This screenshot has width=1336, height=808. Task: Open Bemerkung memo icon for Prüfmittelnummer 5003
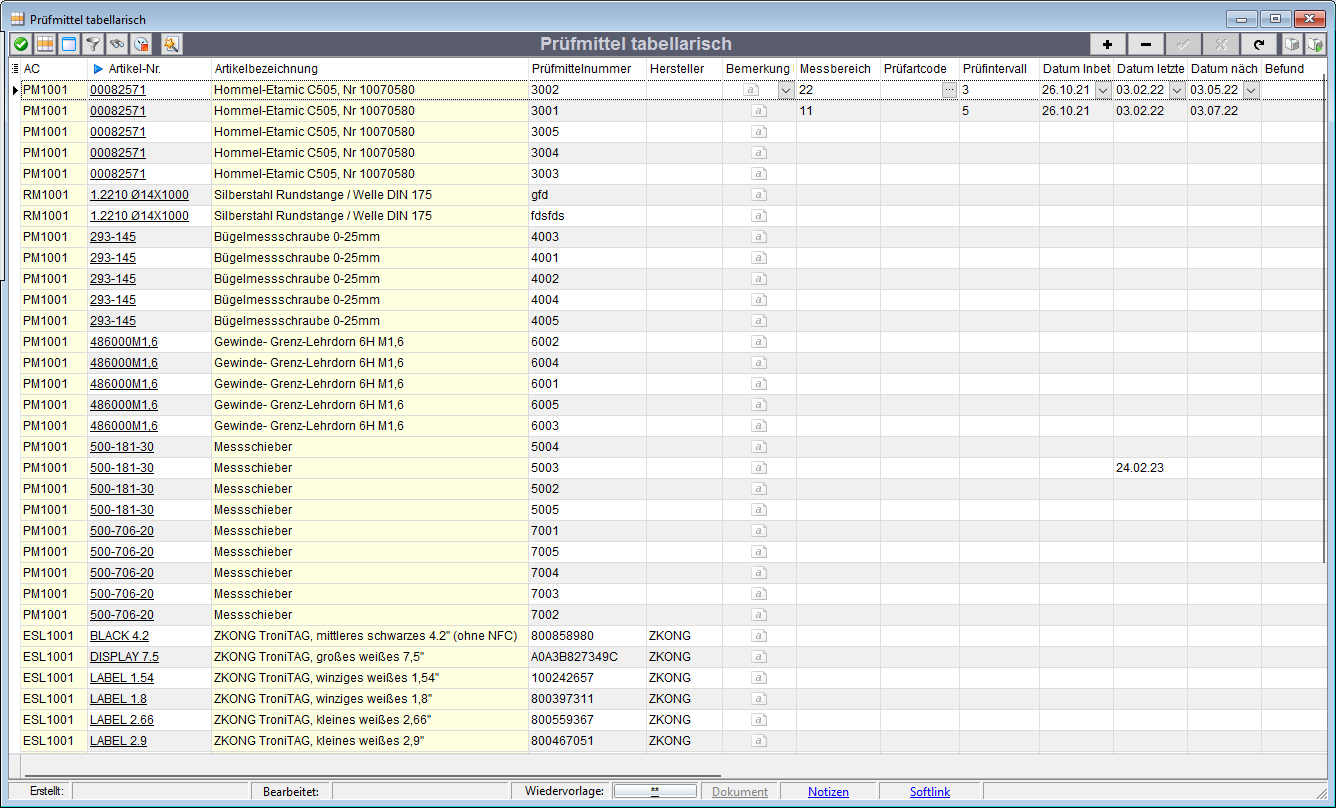coord(759,468)
